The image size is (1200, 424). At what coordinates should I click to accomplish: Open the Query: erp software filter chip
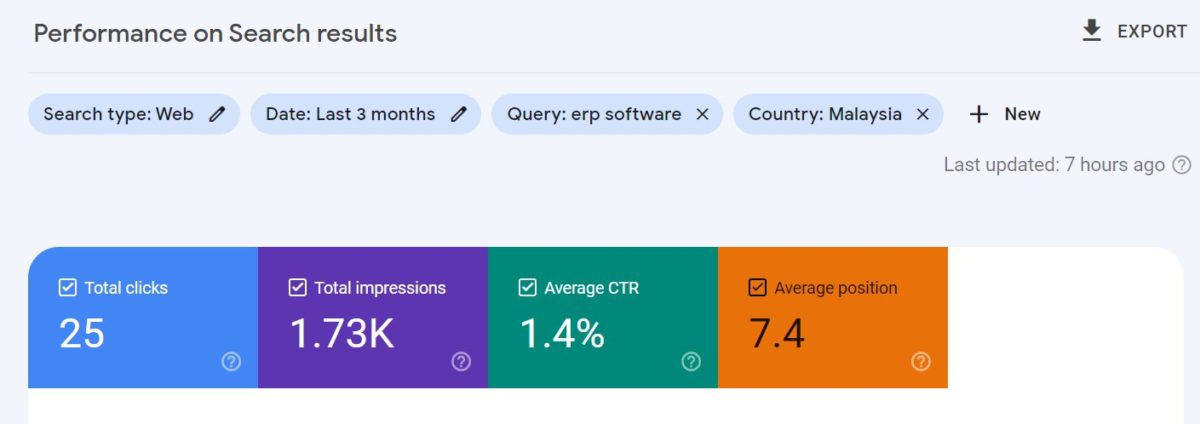coord(593,114)
